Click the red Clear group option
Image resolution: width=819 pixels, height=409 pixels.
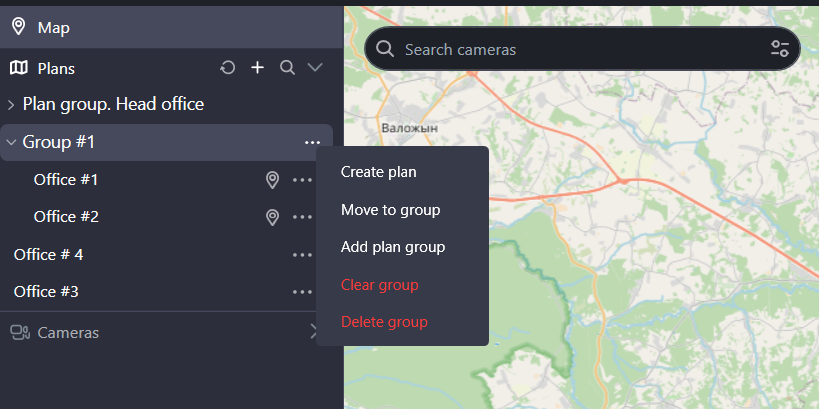click(x=379, y=285)
